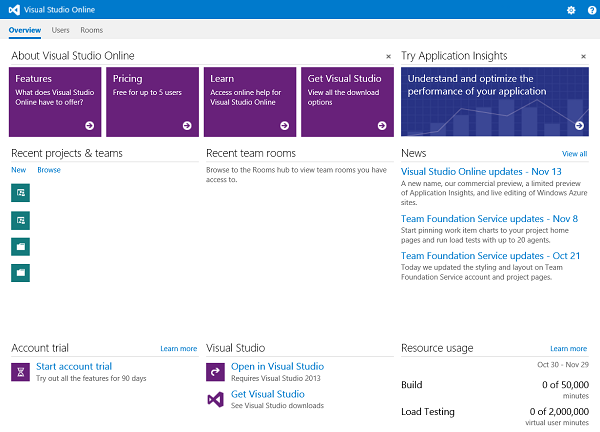This screenshot has height=432, width=600.
Task: Dismiss the Try Application Insights panel
Action: pos(583,57)
